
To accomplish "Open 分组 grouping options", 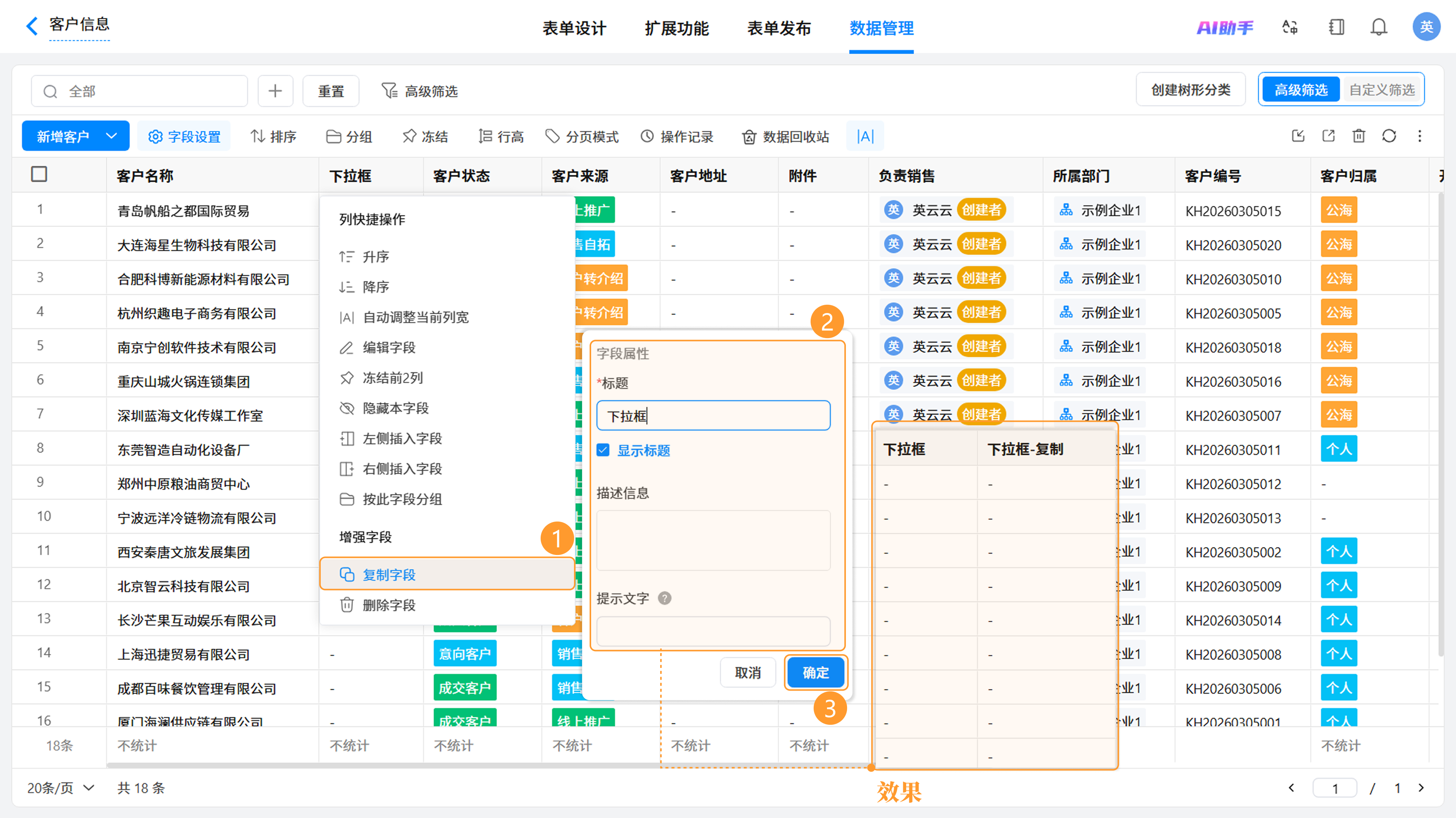I will pyautogui.click(x=349, y=136).
